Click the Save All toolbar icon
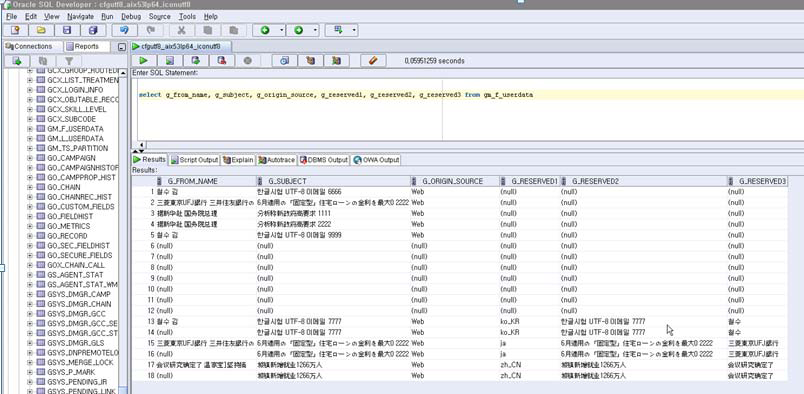 click(93, 30)
